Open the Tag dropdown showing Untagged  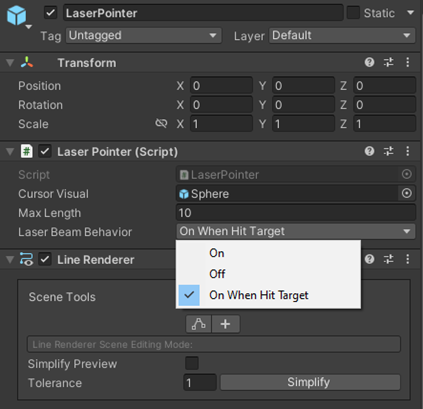[x=144, y=35]
